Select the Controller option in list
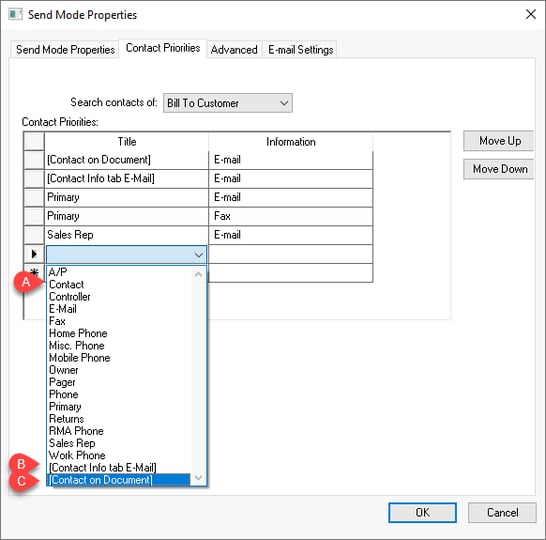Screen dimensions: 546x540 (x=70, y=297)
